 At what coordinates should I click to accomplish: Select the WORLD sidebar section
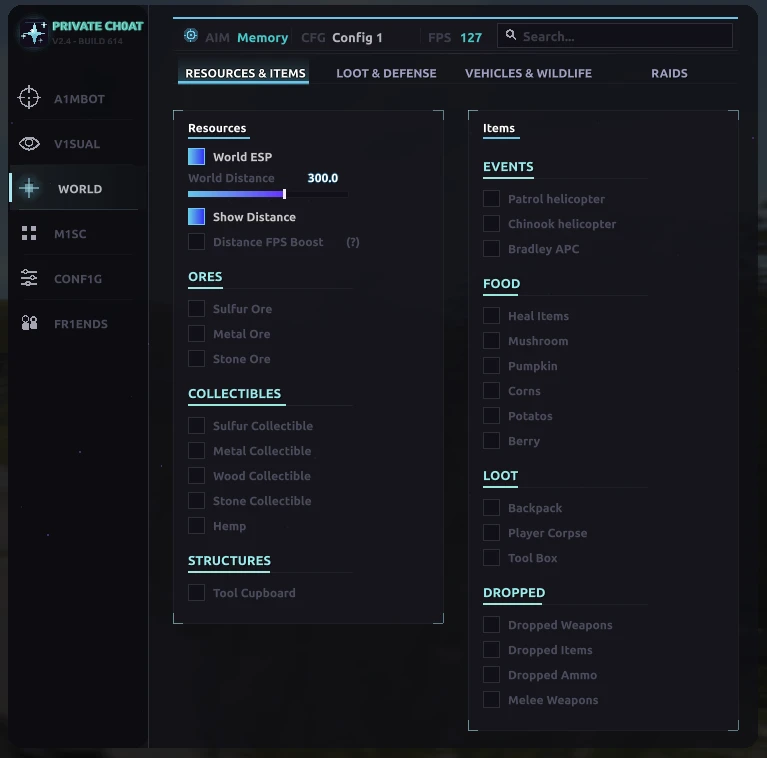click(78, 189)
